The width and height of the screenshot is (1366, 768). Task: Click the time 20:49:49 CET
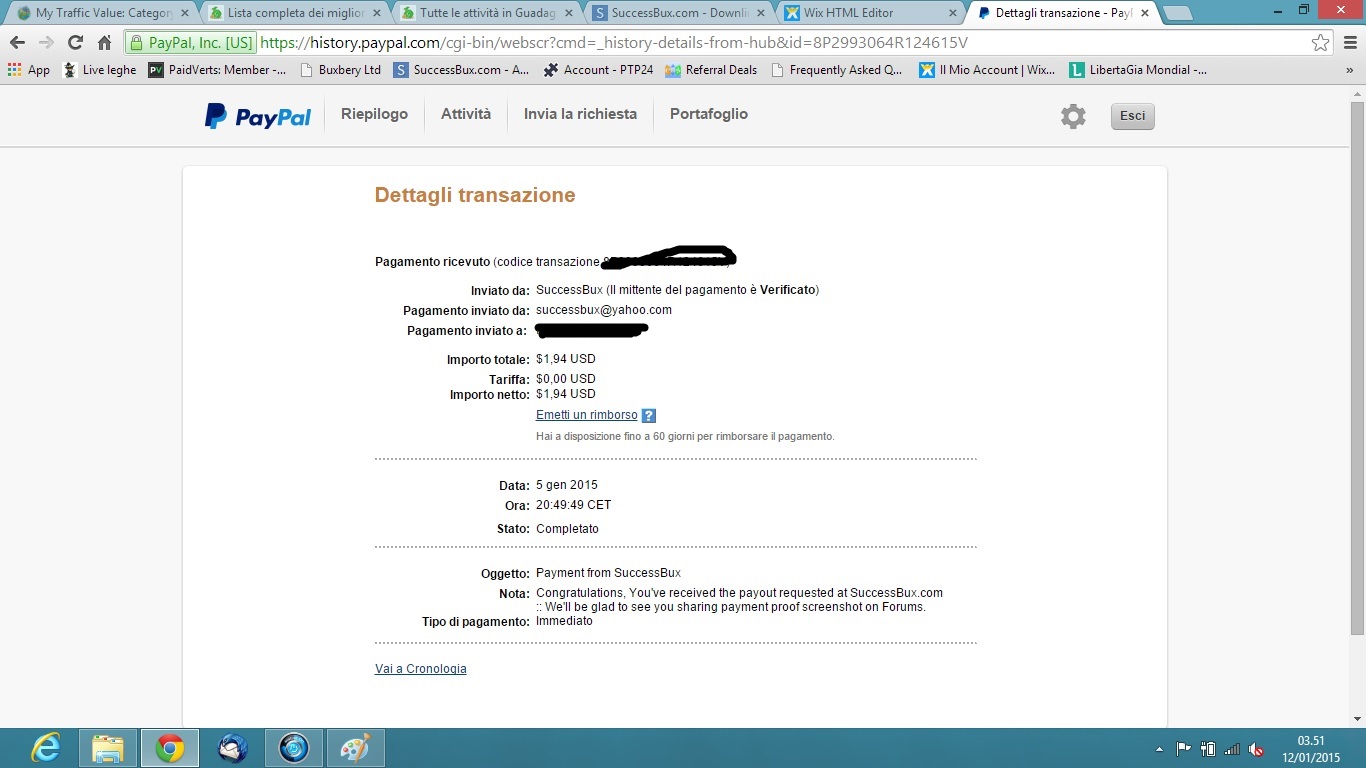(x=574, y=505)
